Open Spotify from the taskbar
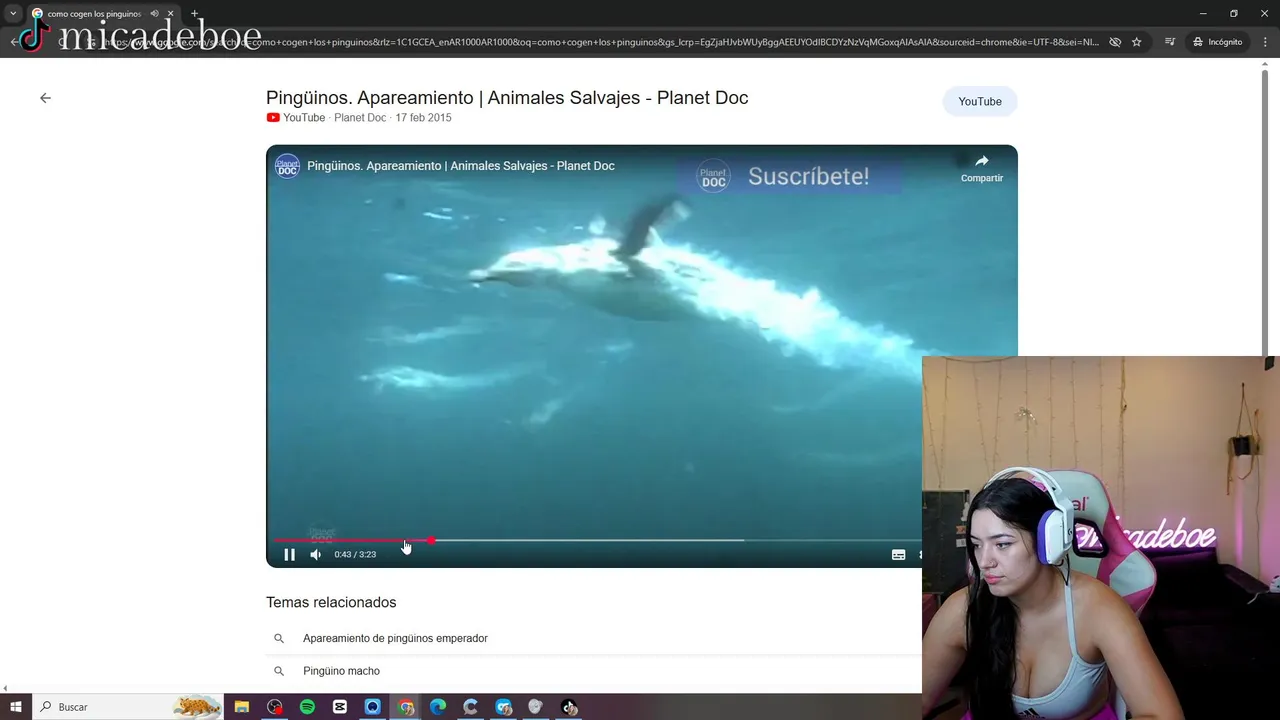Image resolution: width=1280 pixels, height=720 pixels. (x=307, y=707)
